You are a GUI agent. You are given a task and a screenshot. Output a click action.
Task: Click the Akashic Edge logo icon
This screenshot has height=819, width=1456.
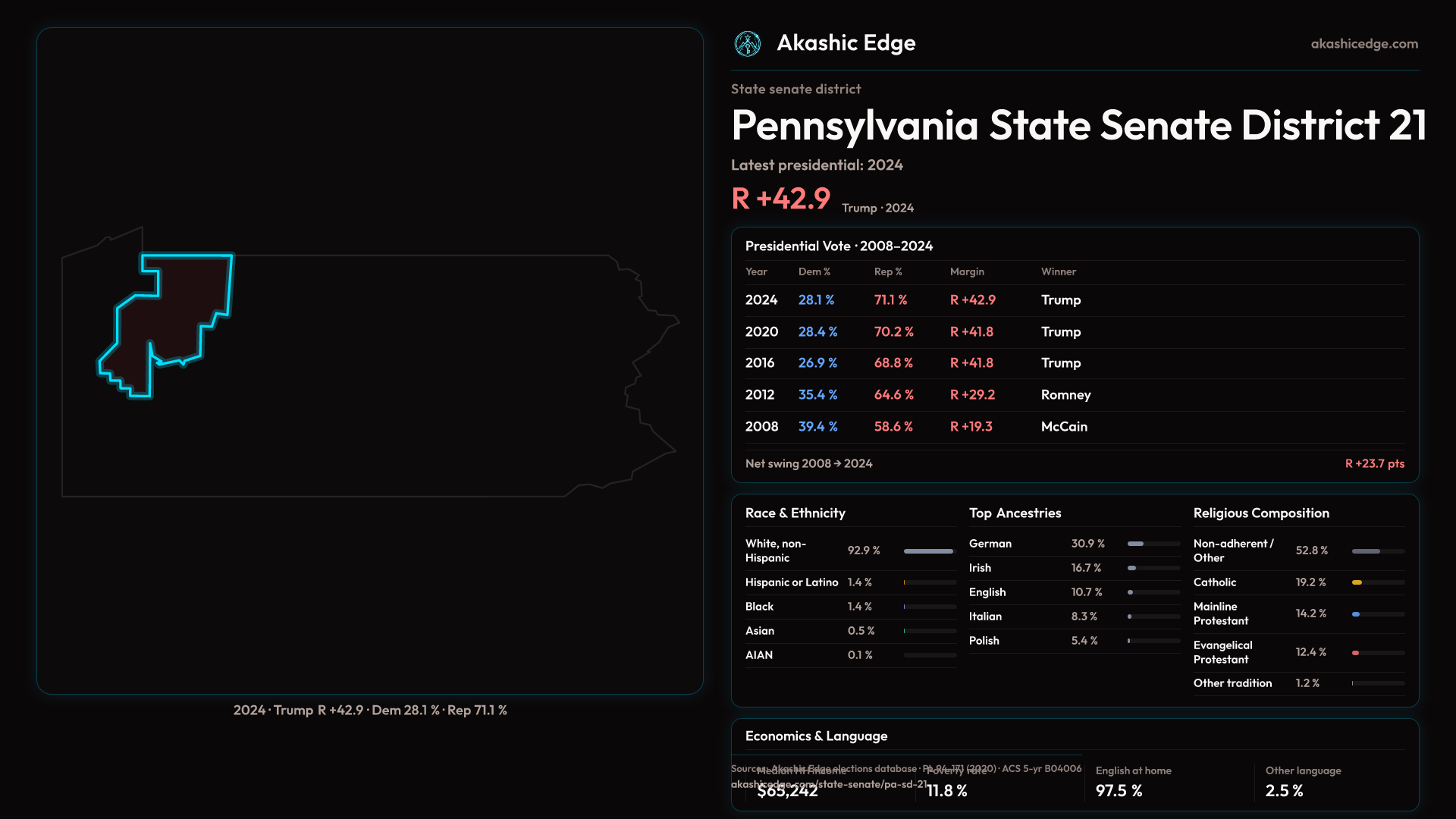pyautogui.click(x=748, y=44)
